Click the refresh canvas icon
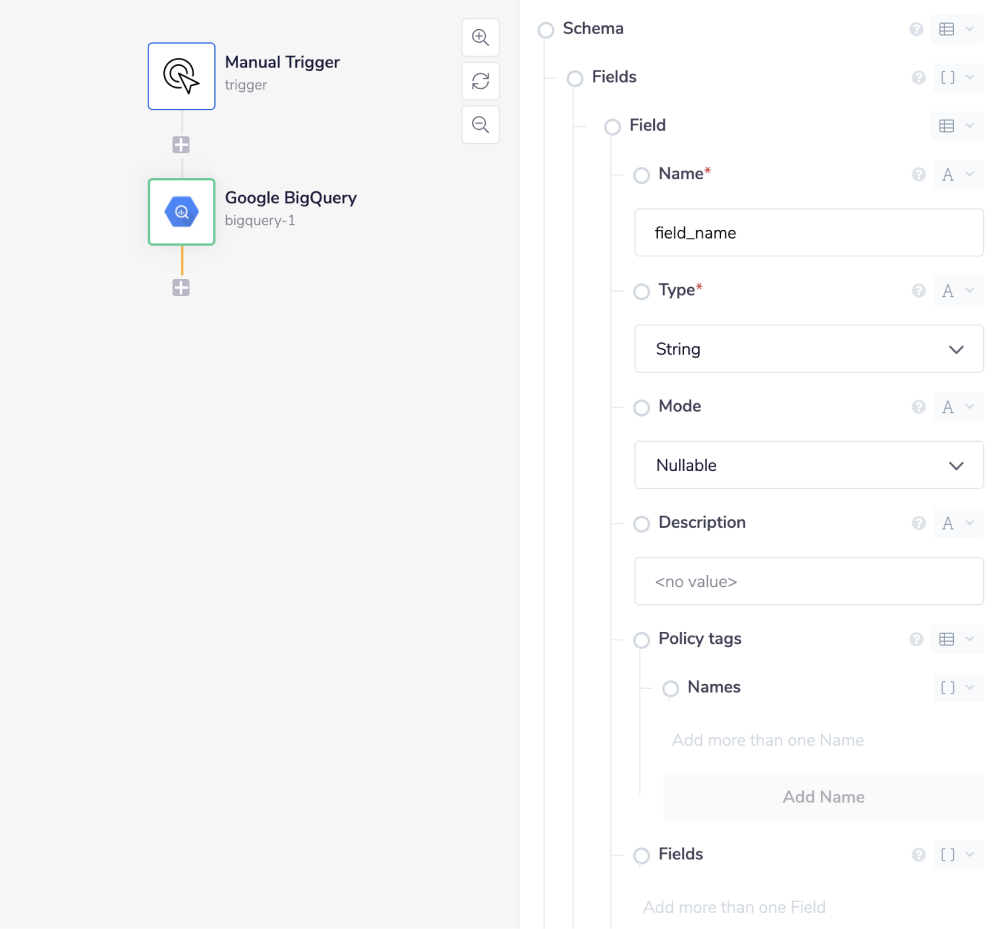The width and height of the screenshot is (1000, 929). 480,81
